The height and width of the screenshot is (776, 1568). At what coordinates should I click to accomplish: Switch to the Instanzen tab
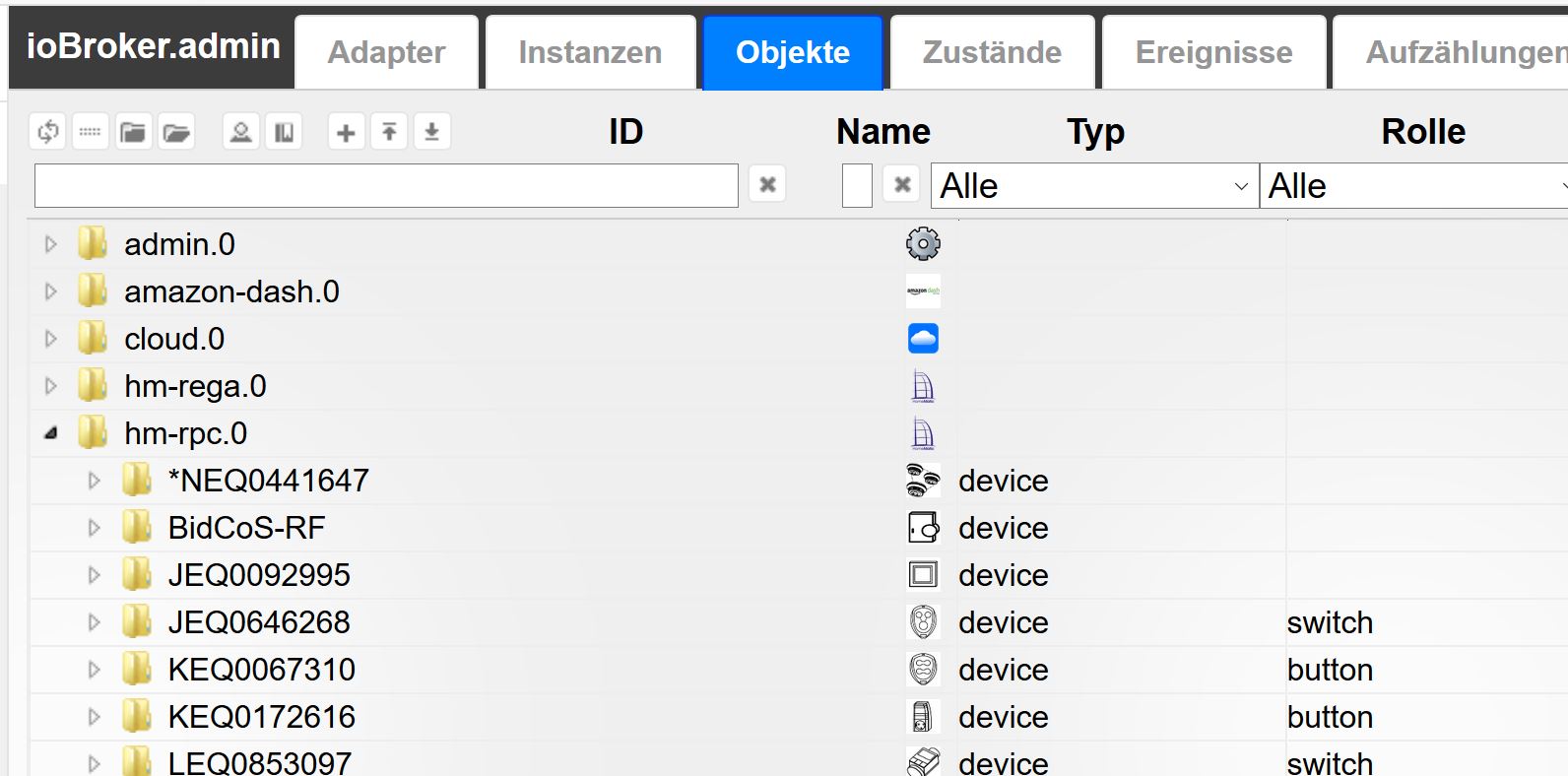[590, 52]
